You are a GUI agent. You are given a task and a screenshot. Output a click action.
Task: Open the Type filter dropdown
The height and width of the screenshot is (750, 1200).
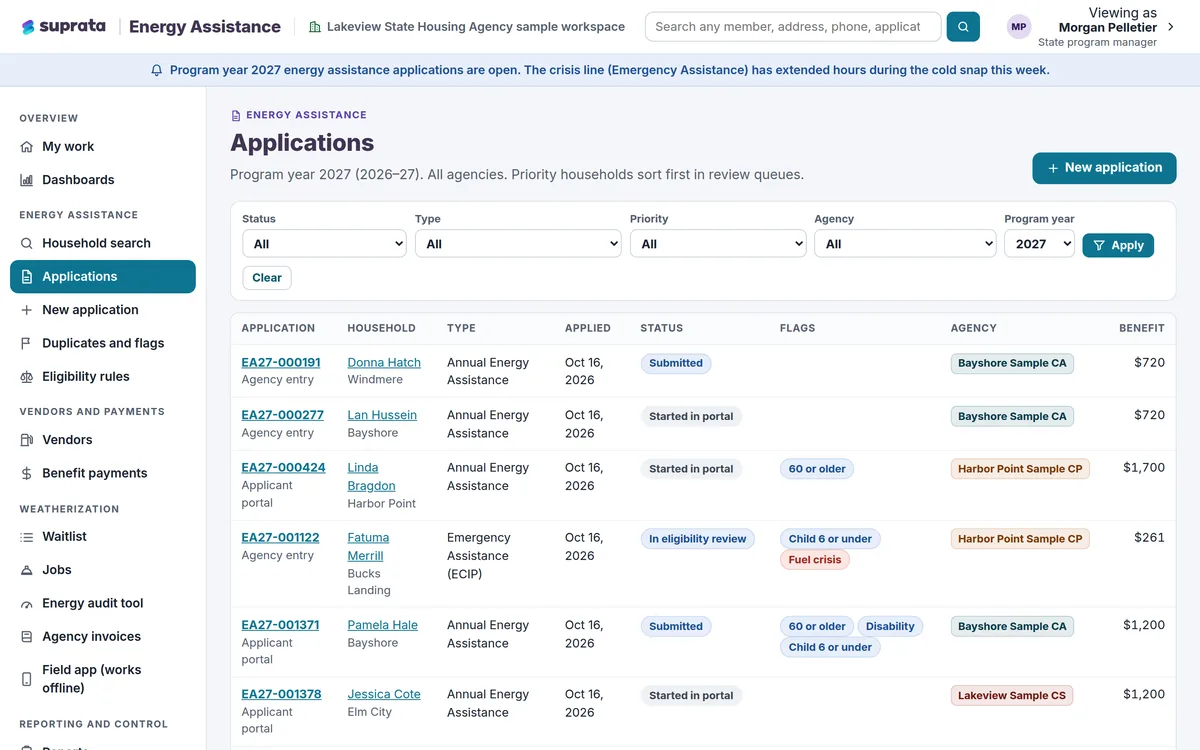point(518,244)
